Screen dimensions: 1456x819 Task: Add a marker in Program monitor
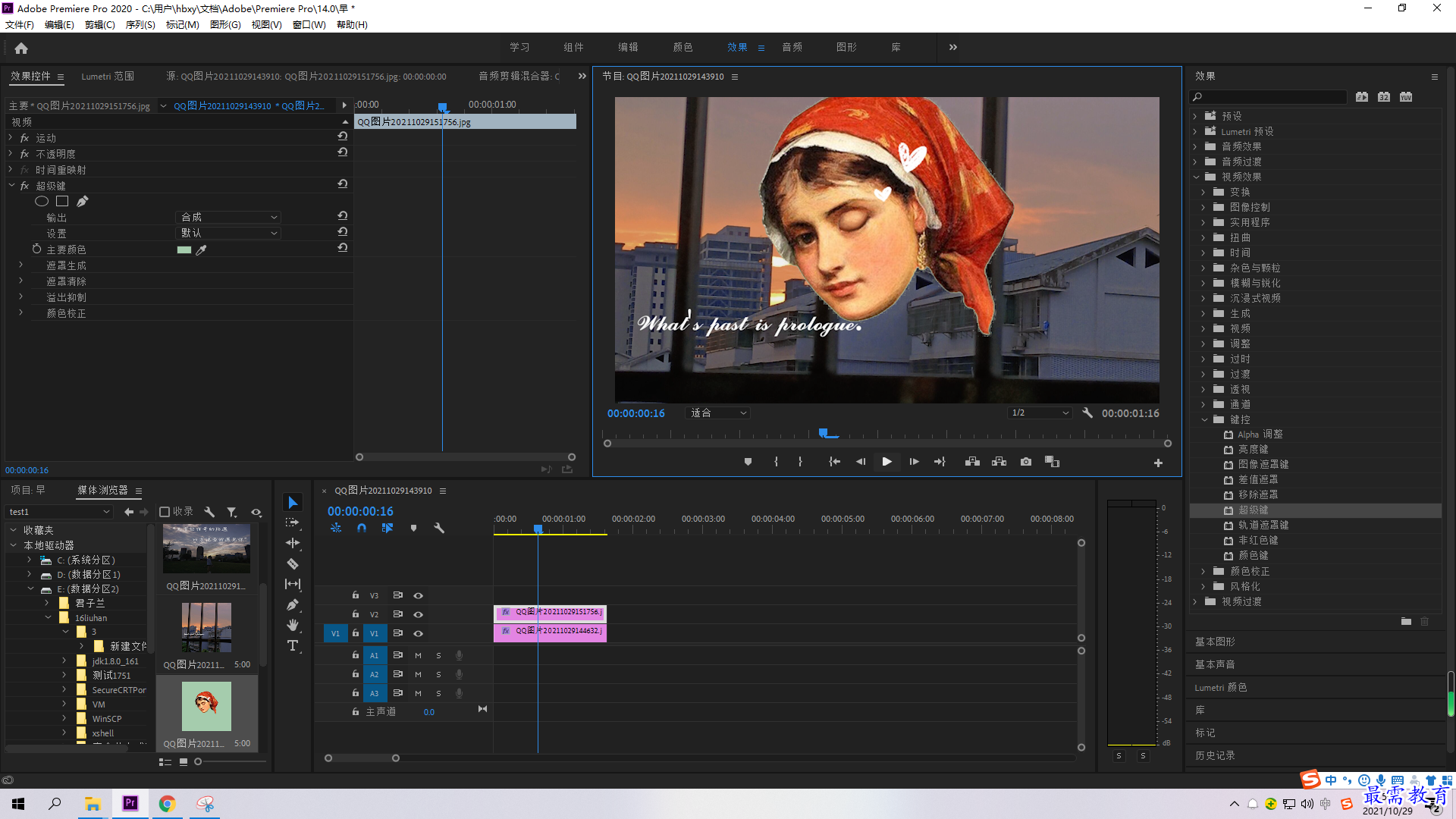[748, 462]
